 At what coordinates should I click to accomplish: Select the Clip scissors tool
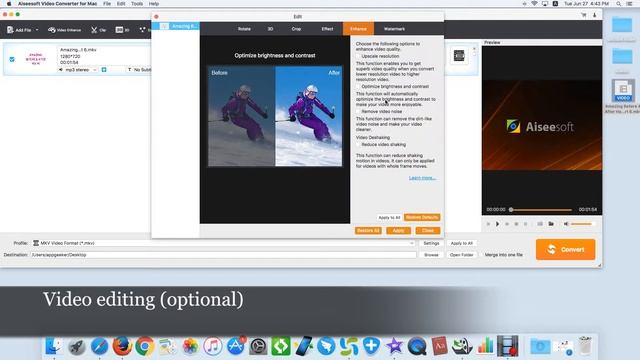pyautogui.click(x=98, y=30)
